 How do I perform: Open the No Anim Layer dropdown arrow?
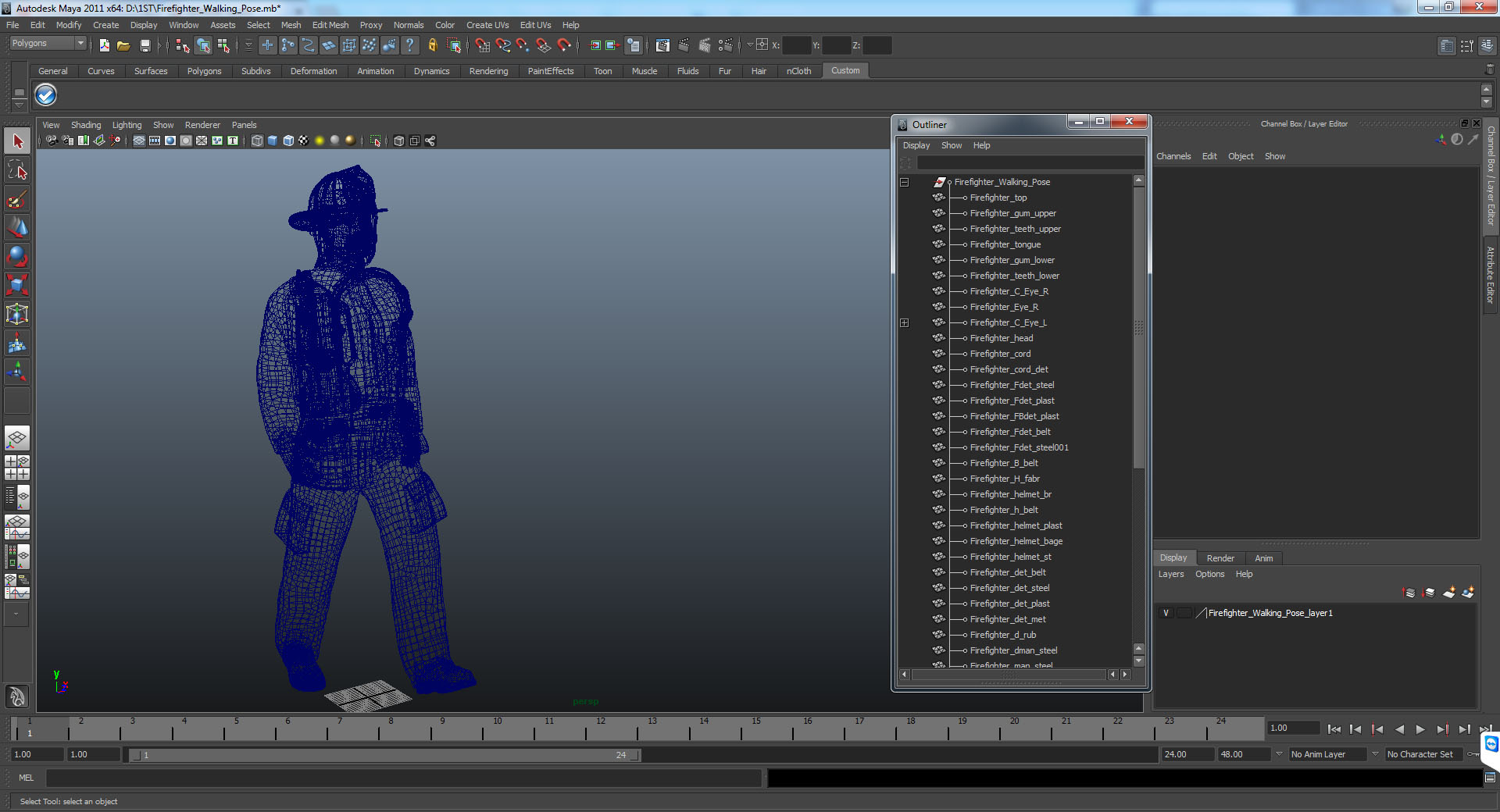tap(1279, 754)
